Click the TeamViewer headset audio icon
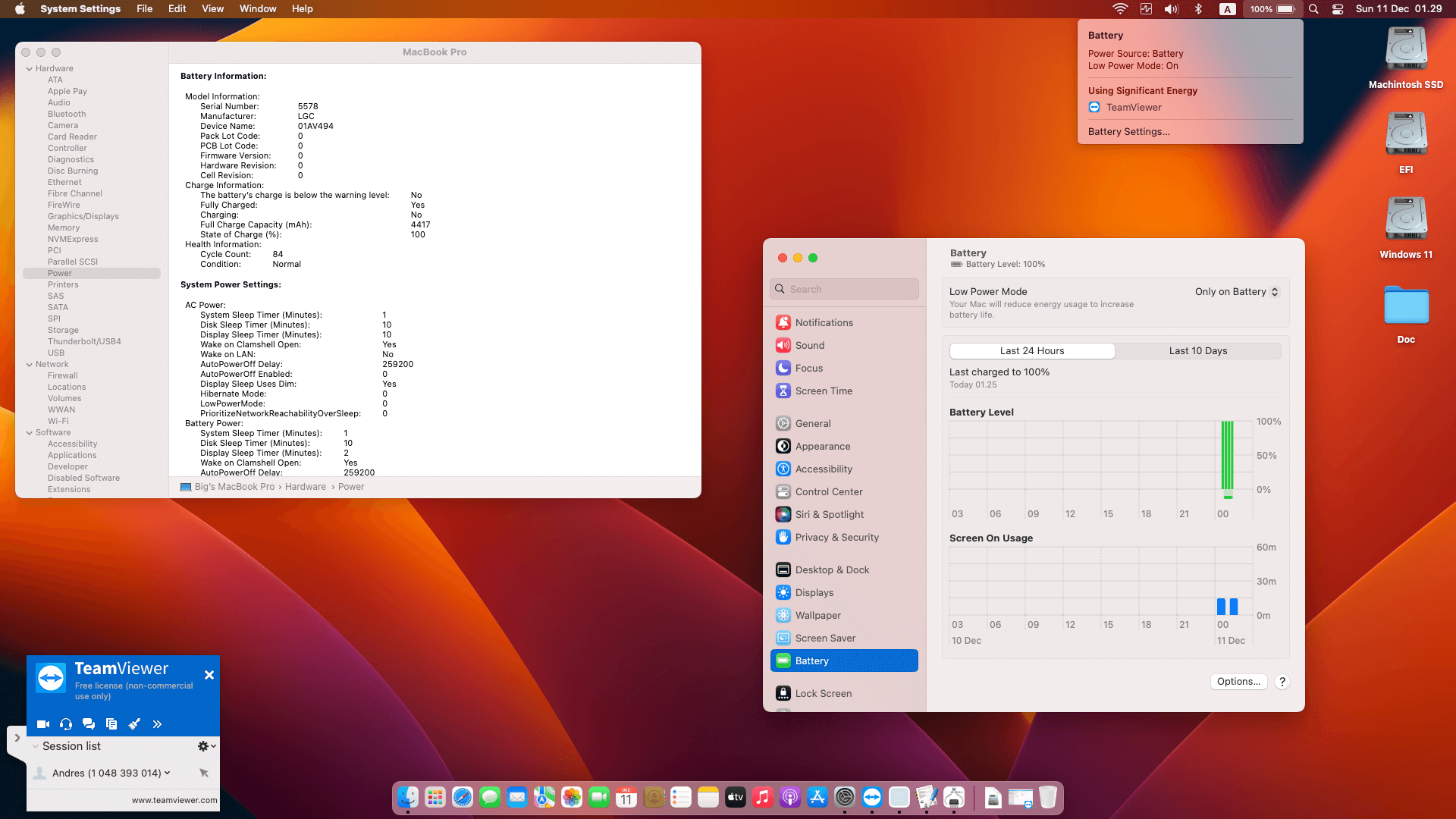This screenshot has height=819, width=1456. click(x=66, y=724)
